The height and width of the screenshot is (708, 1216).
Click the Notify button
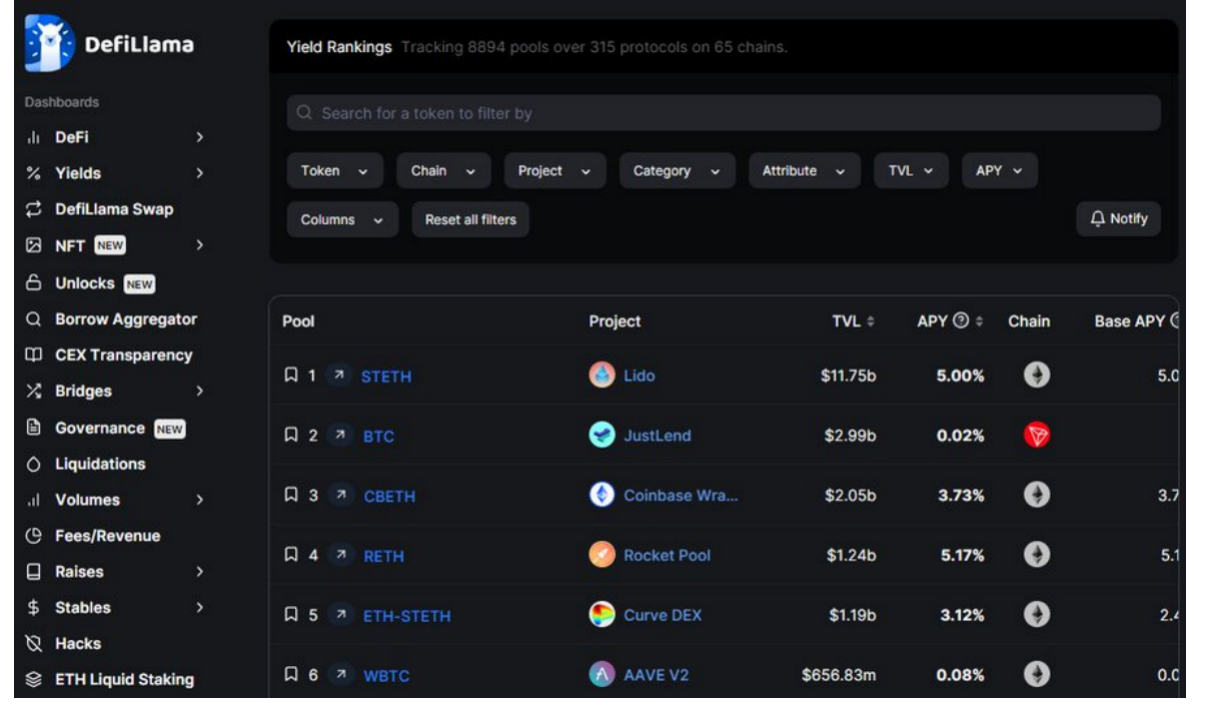coord(1118,219)
